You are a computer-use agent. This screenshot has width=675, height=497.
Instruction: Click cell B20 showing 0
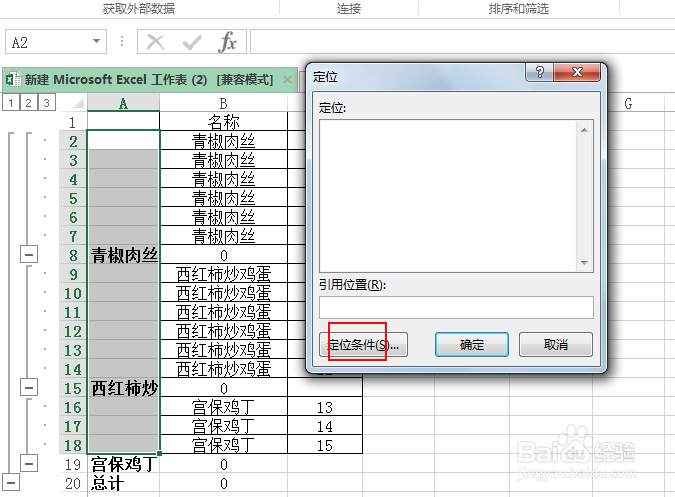tap(223, 483)
